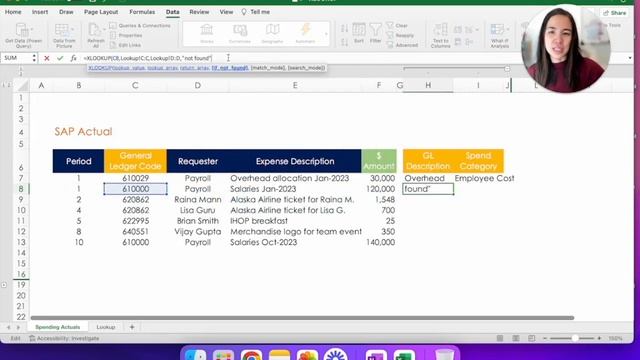Open the Page Layout ribbon tab
Image resolution: width=640 pixels, height=360 pixels.
101,12
